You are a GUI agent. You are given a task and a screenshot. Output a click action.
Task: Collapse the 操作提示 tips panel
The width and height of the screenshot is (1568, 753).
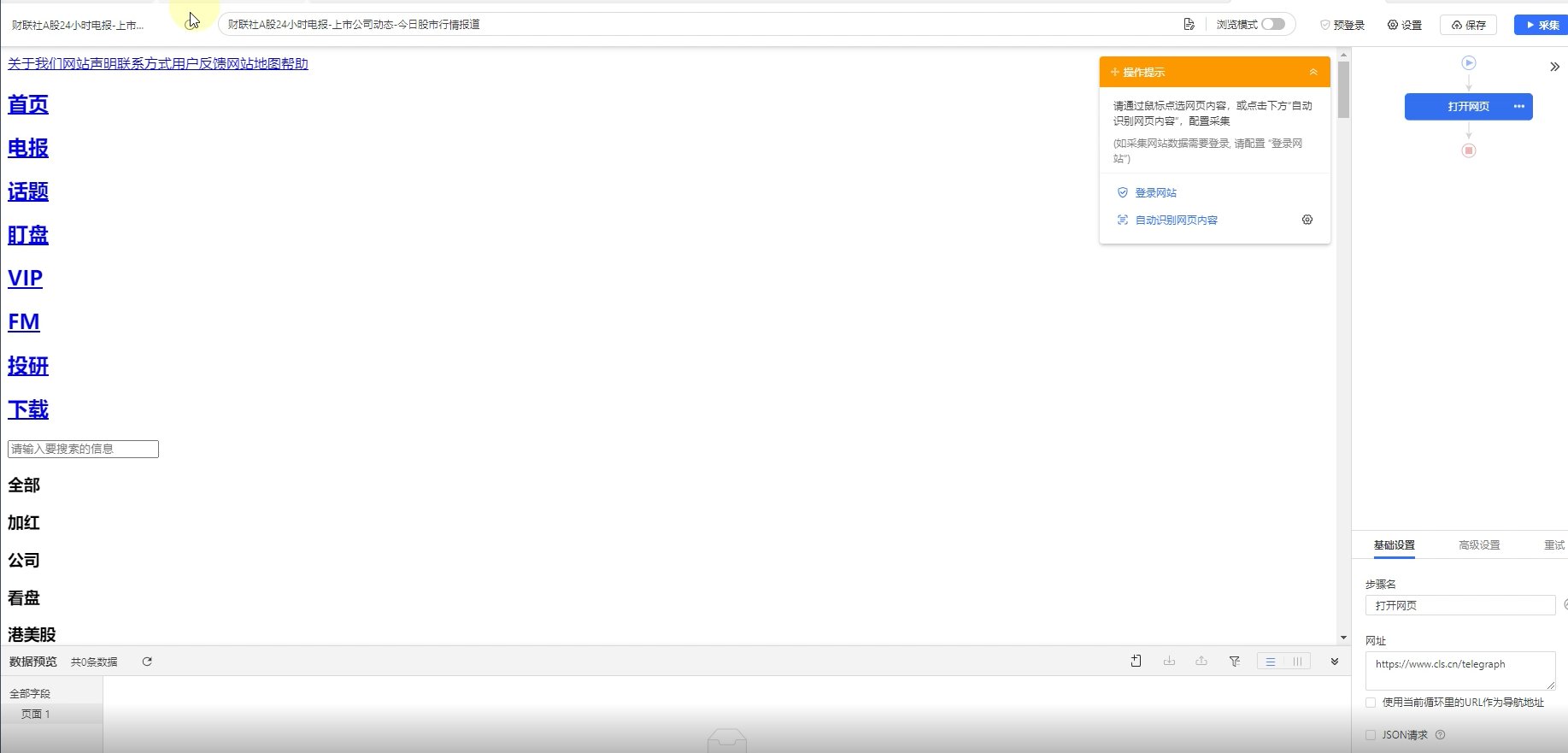point(1313,72)
